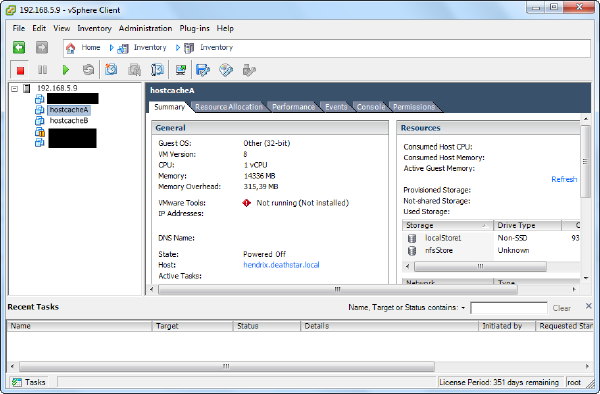The image size is (600, 394).
Task: Click the Target column header
Action: [x=192, y=326]
